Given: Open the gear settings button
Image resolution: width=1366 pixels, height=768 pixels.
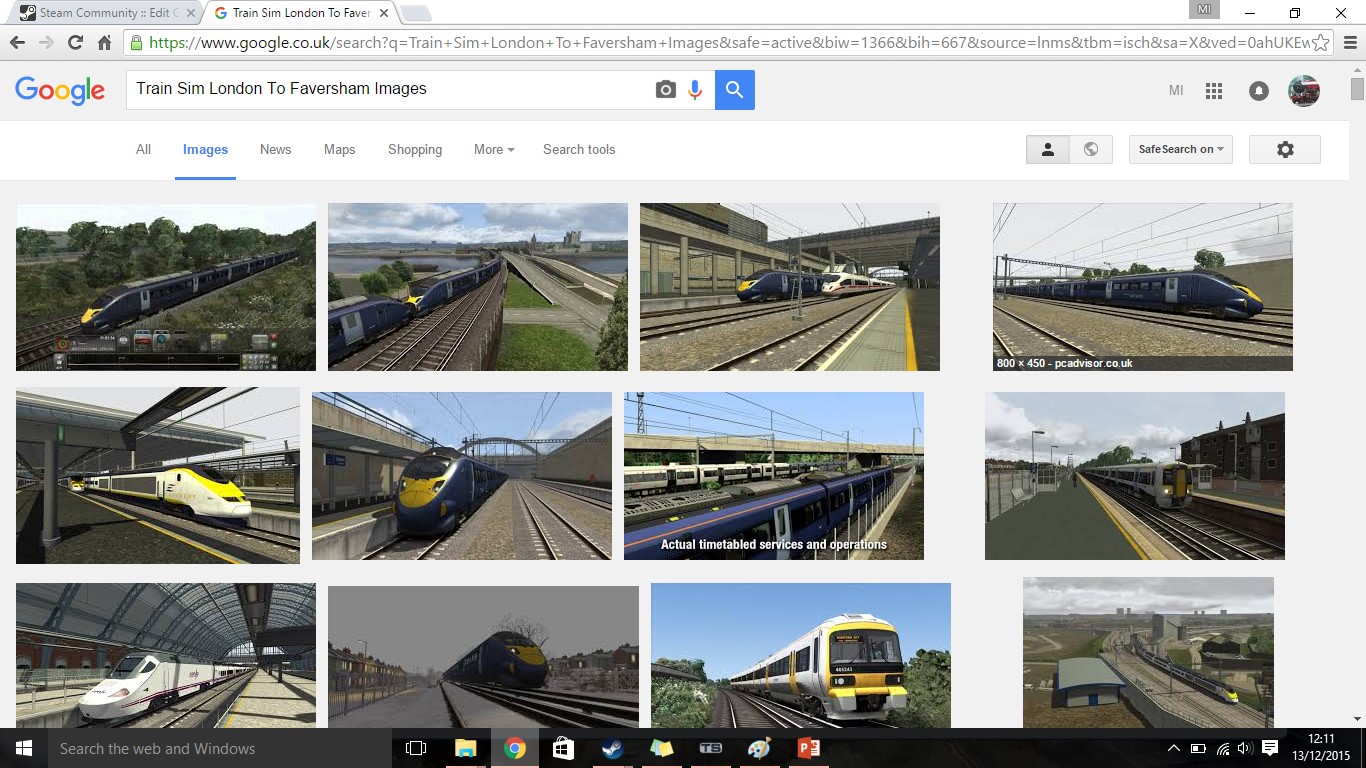Looking at the screenshot, I should (x=1285, y=149).
